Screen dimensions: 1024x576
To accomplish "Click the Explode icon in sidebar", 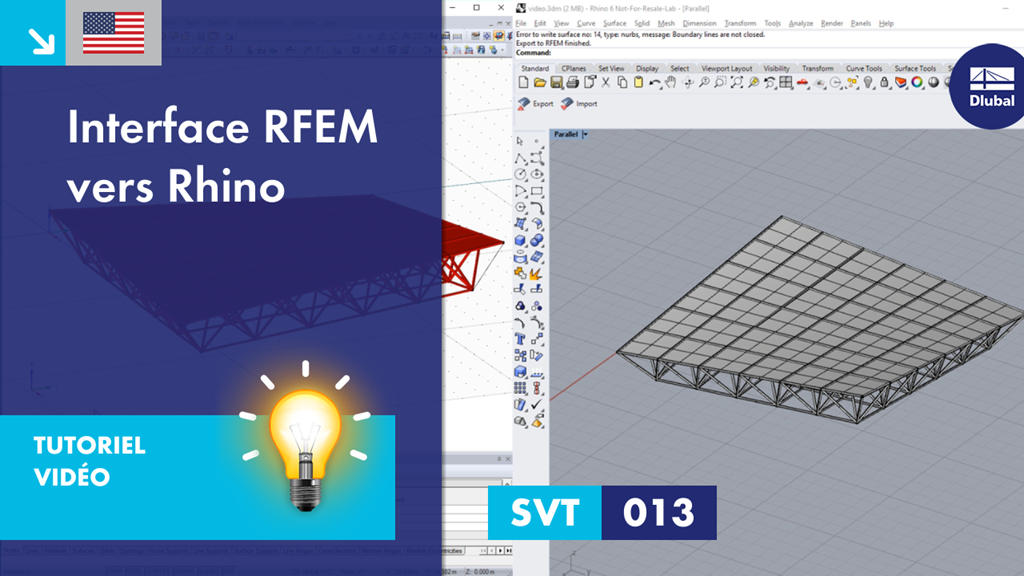I will (x=536, y=273).
